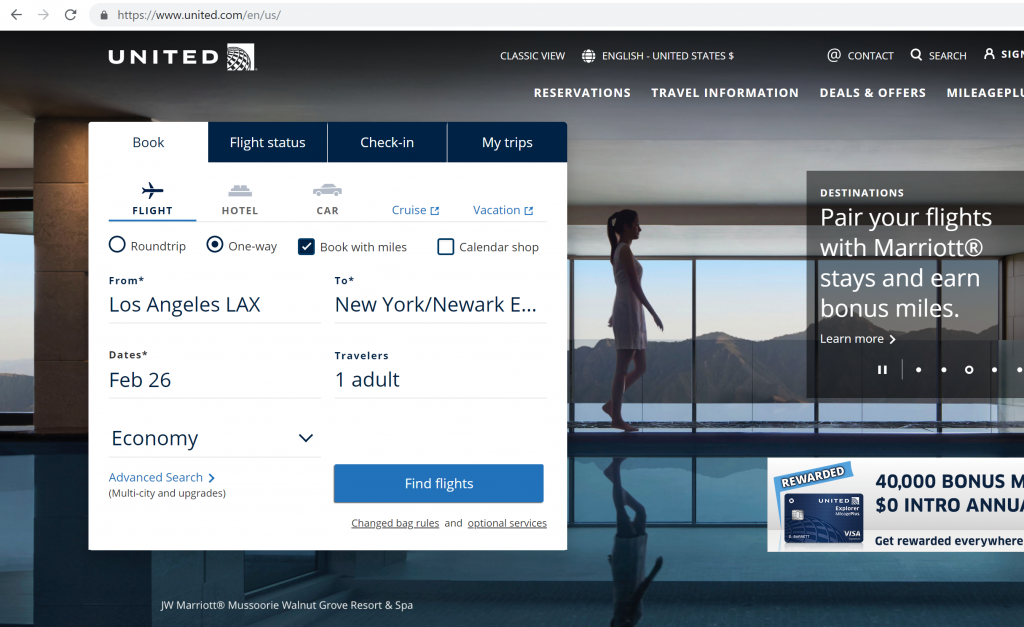Select the Car icon
The image size is (1024, 627).
point(327,190)
